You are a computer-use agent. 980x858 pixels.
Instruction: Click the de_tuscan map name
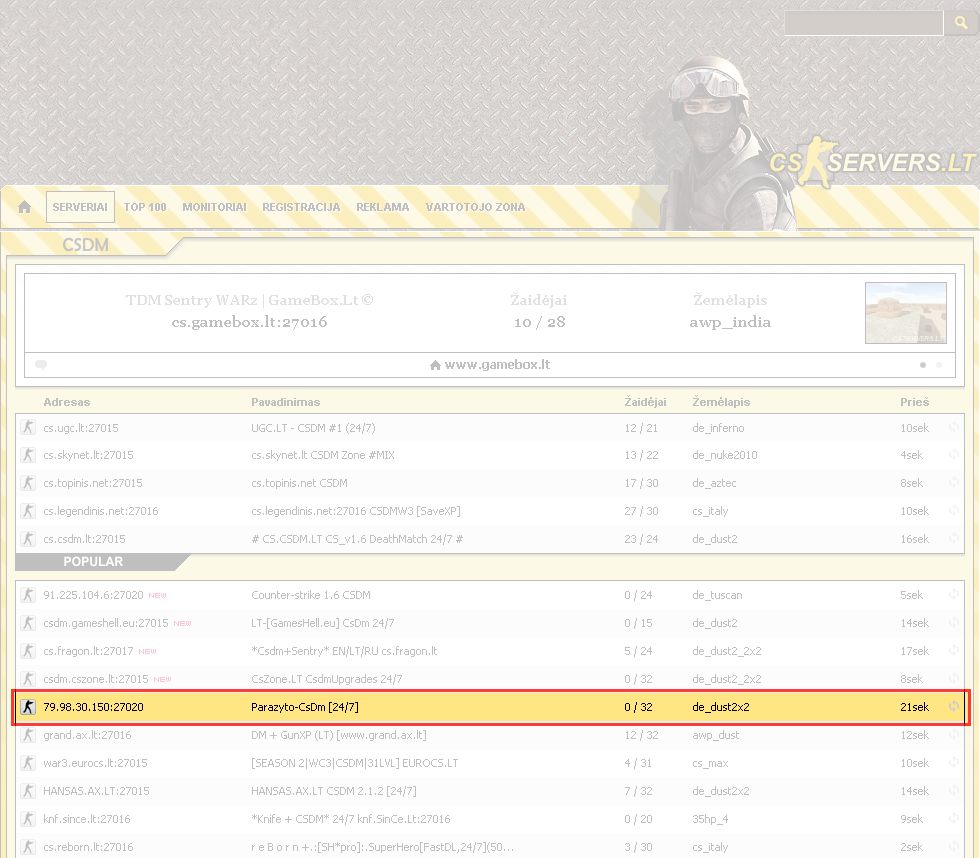click(717, 595)
